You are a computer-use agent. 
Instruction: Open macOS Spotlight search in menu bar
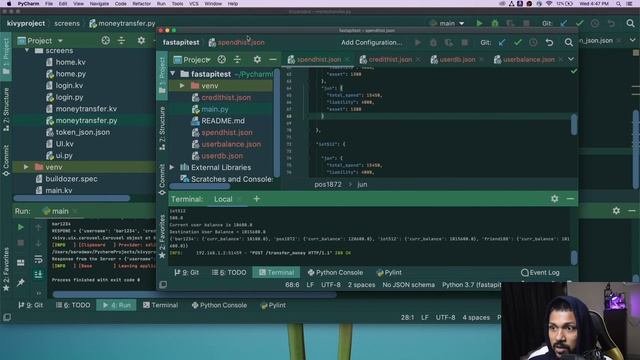pos(619,4)
